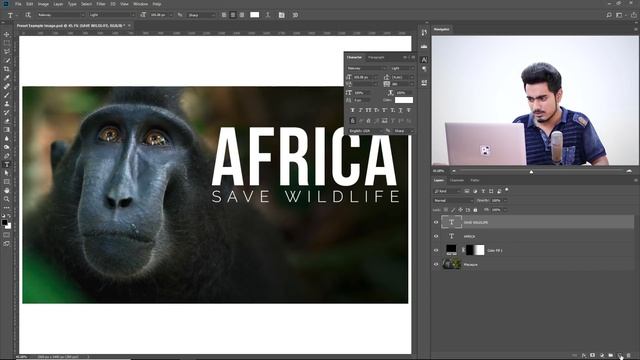Select the Zoom tool

click(x=7, y=199)
